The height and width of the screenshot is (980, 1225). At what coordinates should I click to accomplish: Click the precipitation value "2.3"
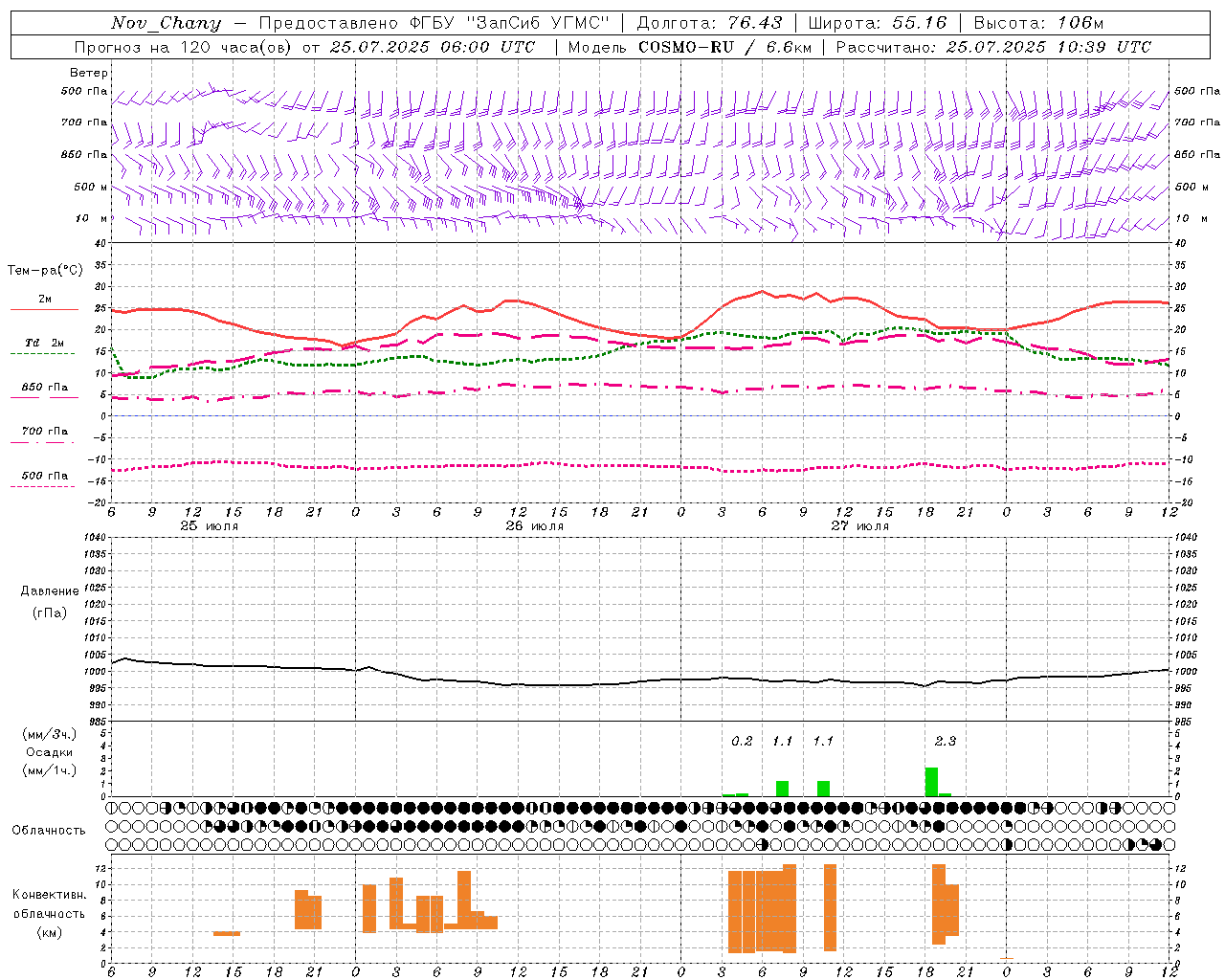[x=945, y=741]
